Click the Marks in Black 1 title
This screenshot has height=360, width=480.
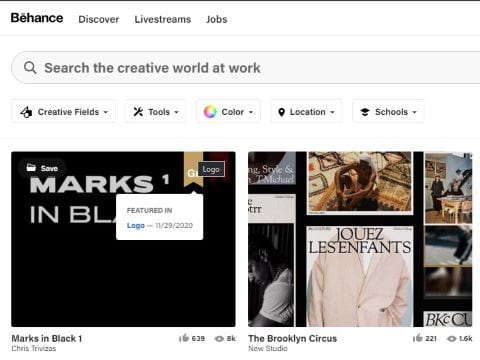pyautogui.click(x=47, y=339)
